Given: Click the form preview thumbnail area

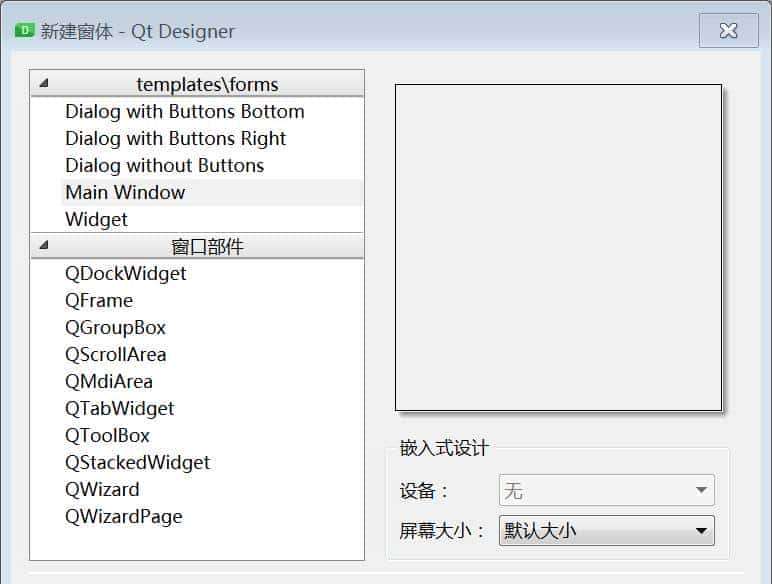Looking at the screenshot, I should [x=558, y=247].
